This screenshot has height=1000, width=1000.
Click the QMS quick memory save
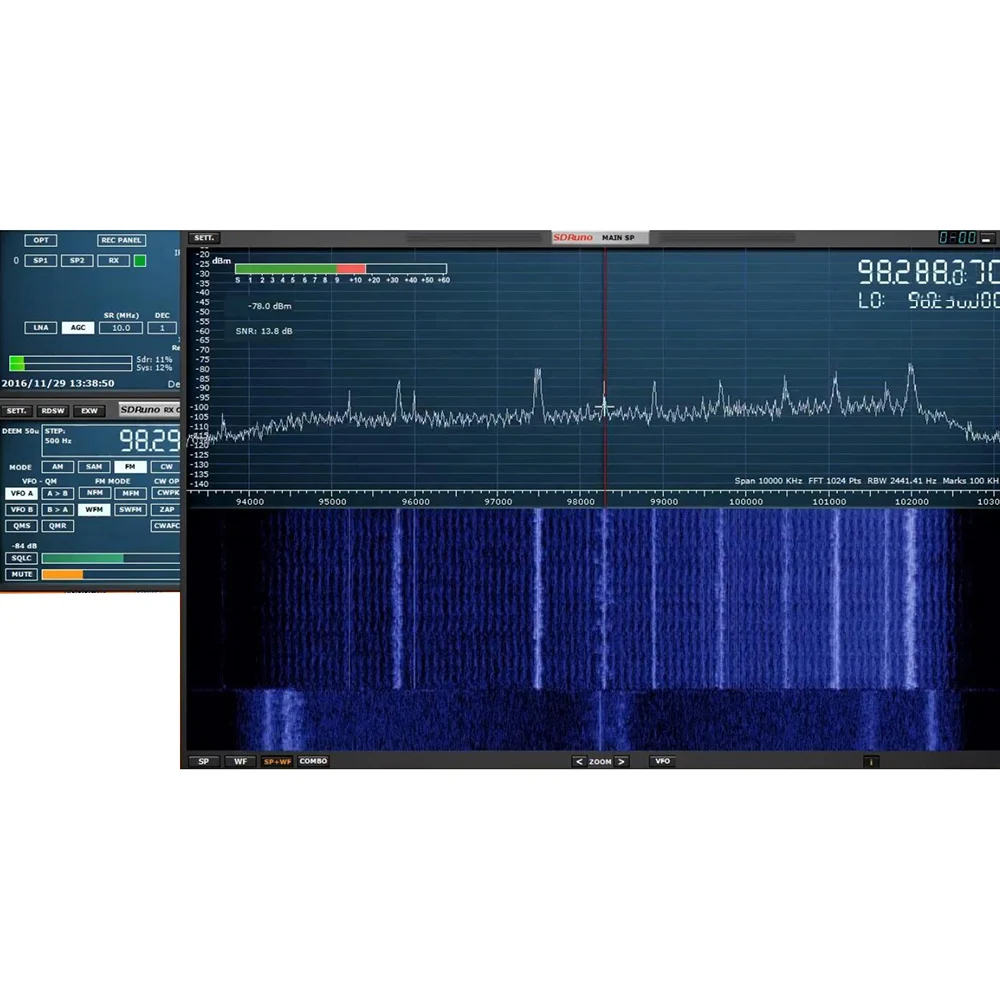coord(21,526)
